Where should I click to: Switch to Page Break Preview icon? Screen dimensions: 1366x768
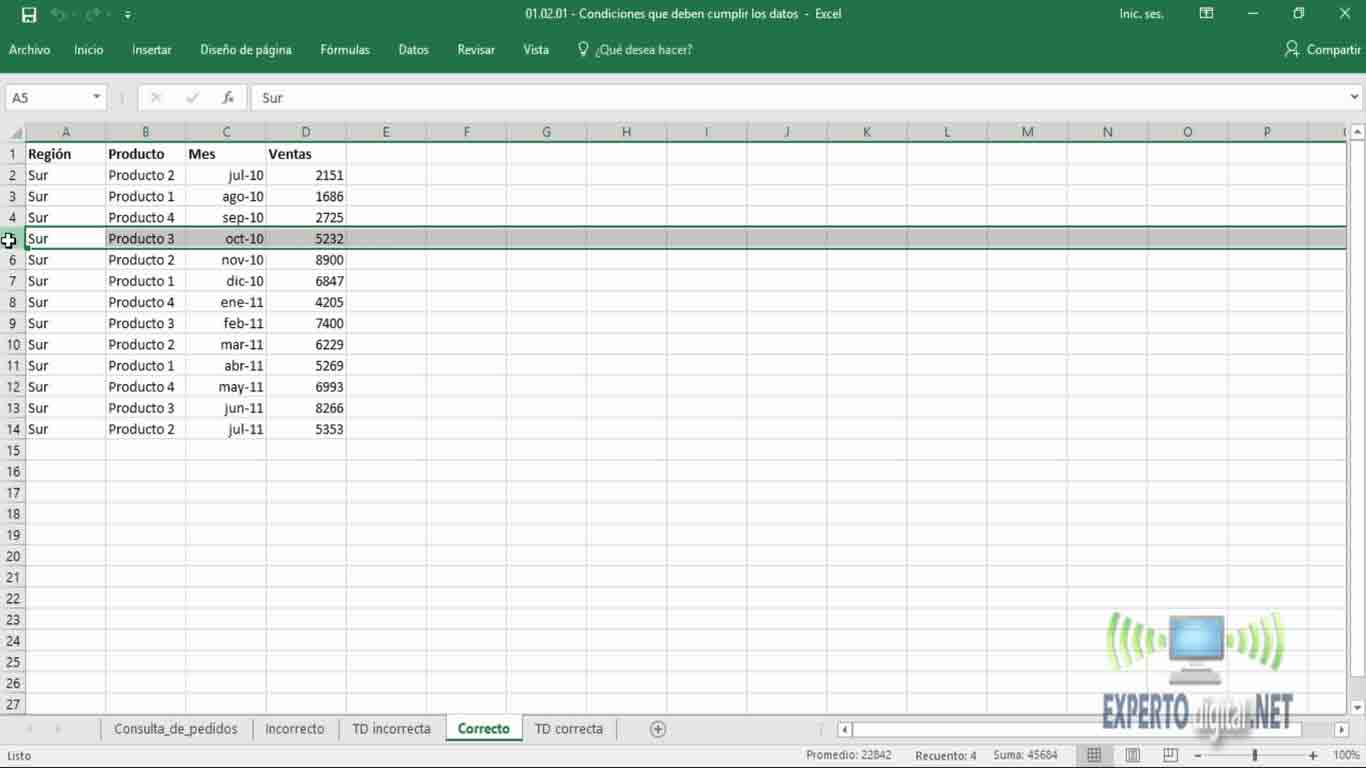pos(1169,755)
